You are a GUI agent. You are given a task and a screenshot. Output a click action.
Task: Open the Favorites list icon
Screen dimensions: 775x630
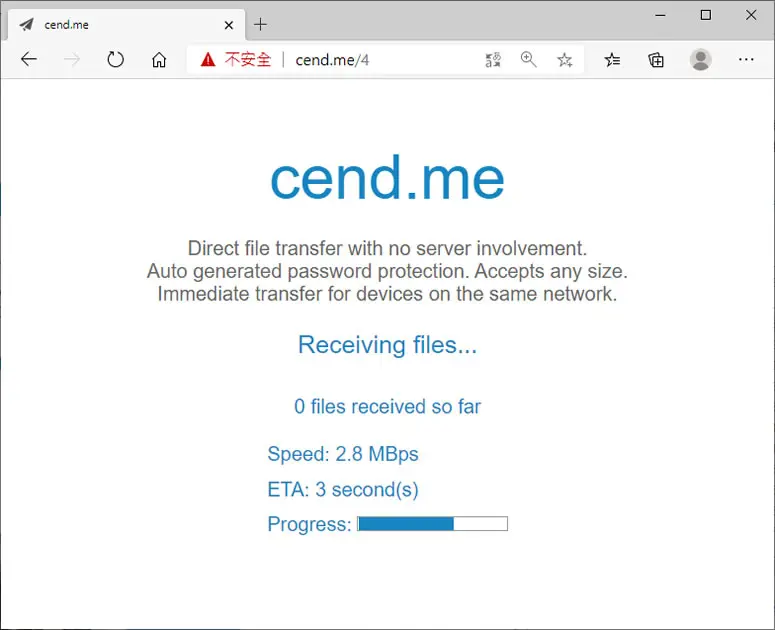tap(612, 60)
